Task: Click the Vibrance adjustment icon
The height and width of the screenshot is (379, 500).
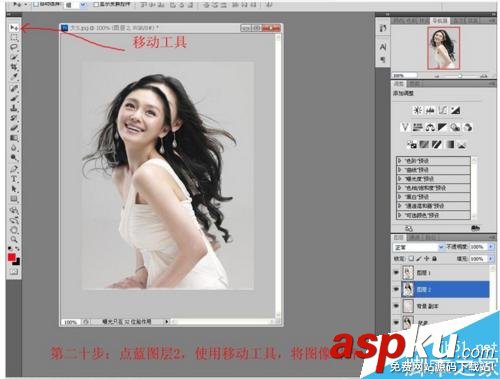Action: point(405,127)
